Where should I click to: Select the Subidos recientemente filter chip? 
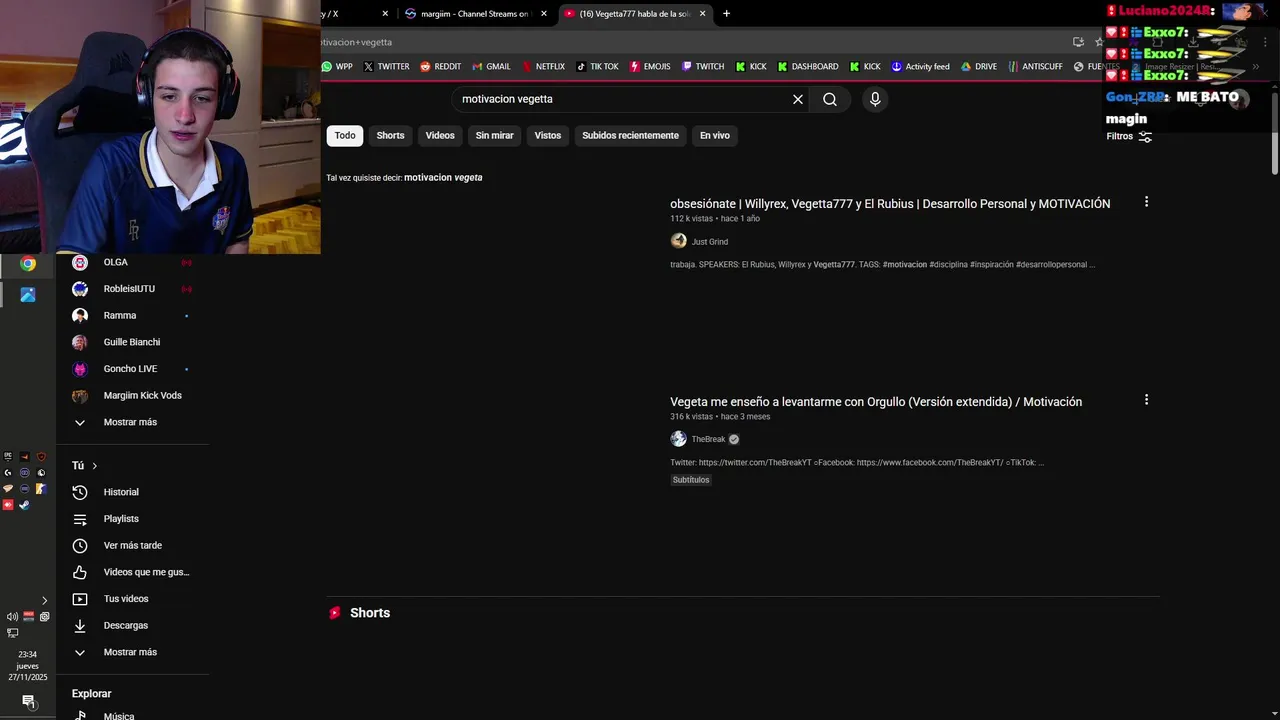[630, 135]
